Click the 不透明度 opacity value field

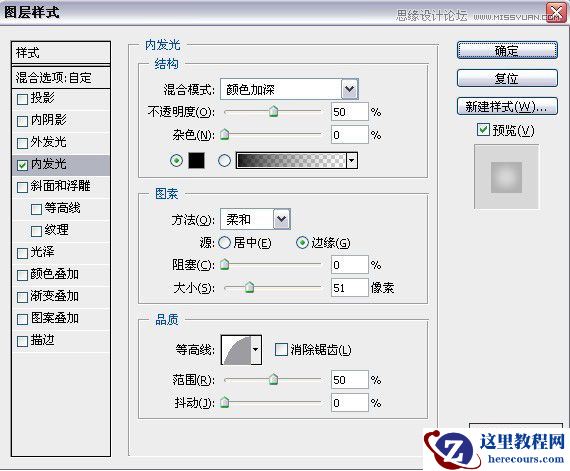point(350,112)
